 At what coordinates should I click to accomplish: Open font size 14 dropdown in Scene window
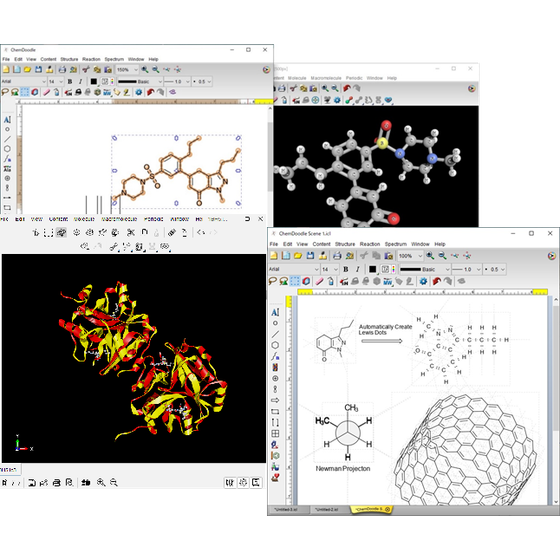(x=330, y=269)
